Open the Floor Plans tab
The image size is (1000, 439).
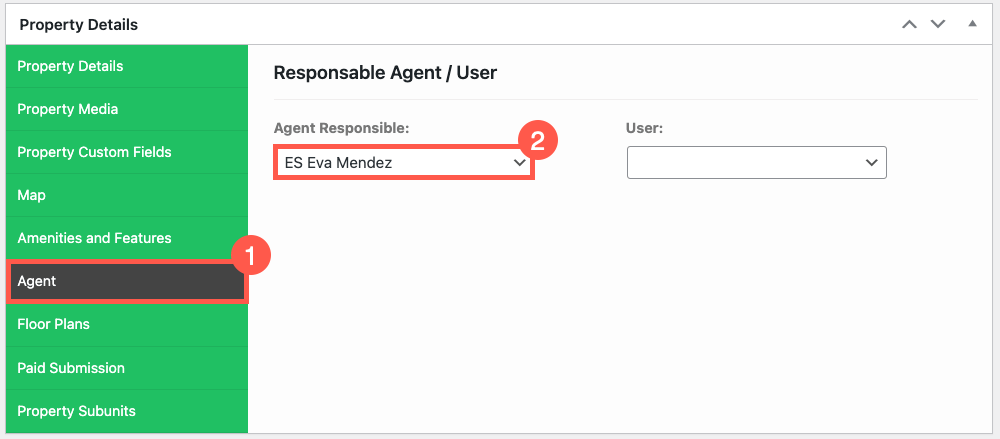(126, 324)
